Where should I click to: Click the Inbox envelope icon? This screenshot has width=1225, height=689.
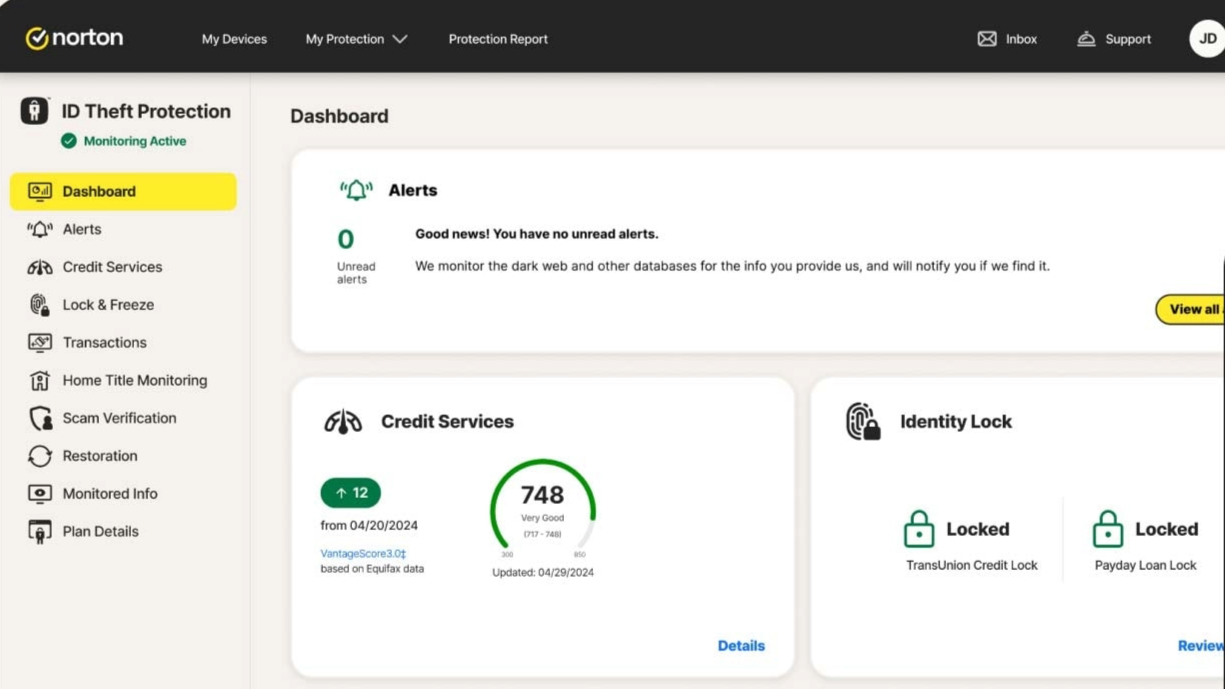coord(987,39)
